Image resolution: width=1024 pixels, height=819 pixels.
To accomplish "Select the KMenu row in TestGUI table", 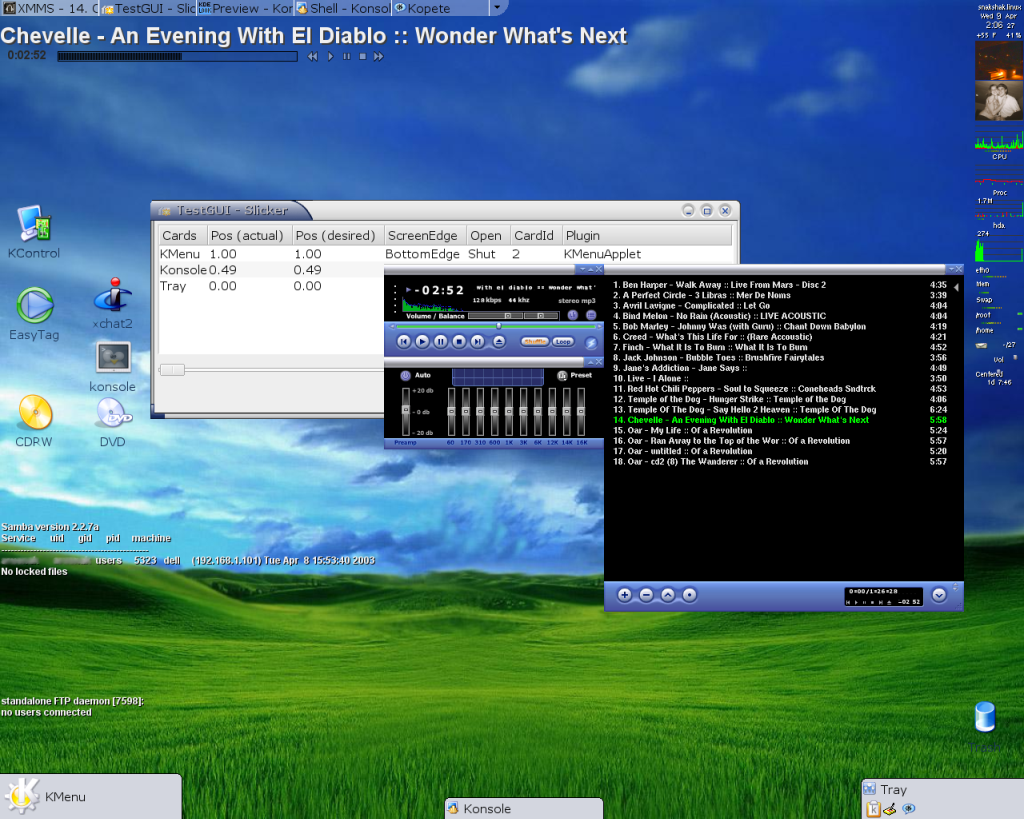I will tap(445, 254).
